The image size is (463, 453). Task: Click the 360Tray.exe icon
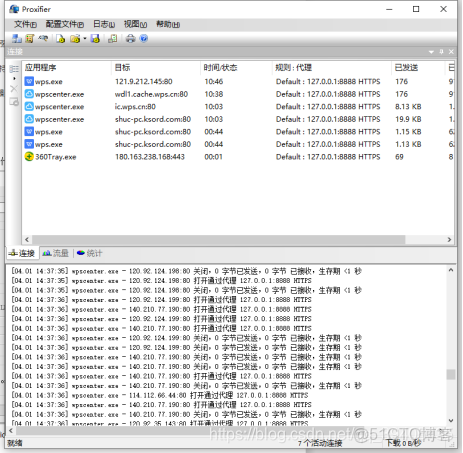point(29,157)
